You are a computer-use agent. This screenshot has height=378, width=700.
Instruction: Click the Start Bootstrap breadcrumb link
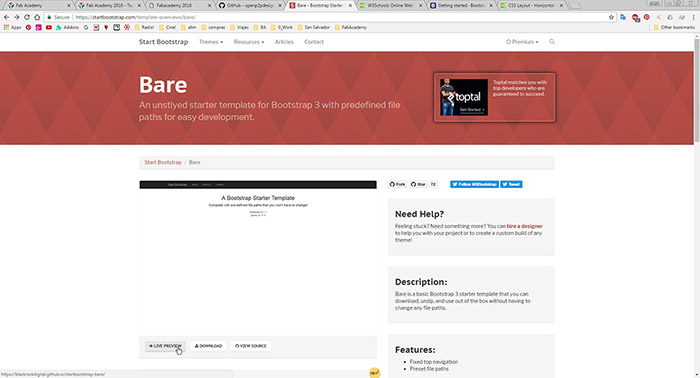pyautogui.click(x=163, y=162)
